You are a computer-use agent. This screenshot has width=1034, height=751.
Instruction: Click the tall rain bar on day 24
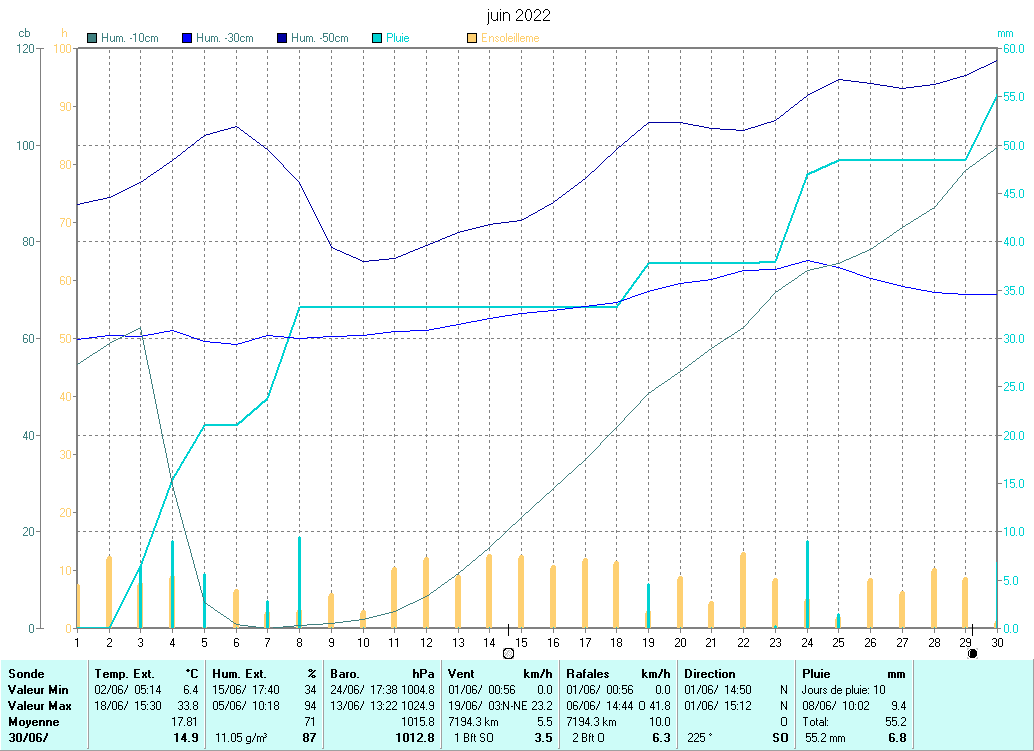807,584
